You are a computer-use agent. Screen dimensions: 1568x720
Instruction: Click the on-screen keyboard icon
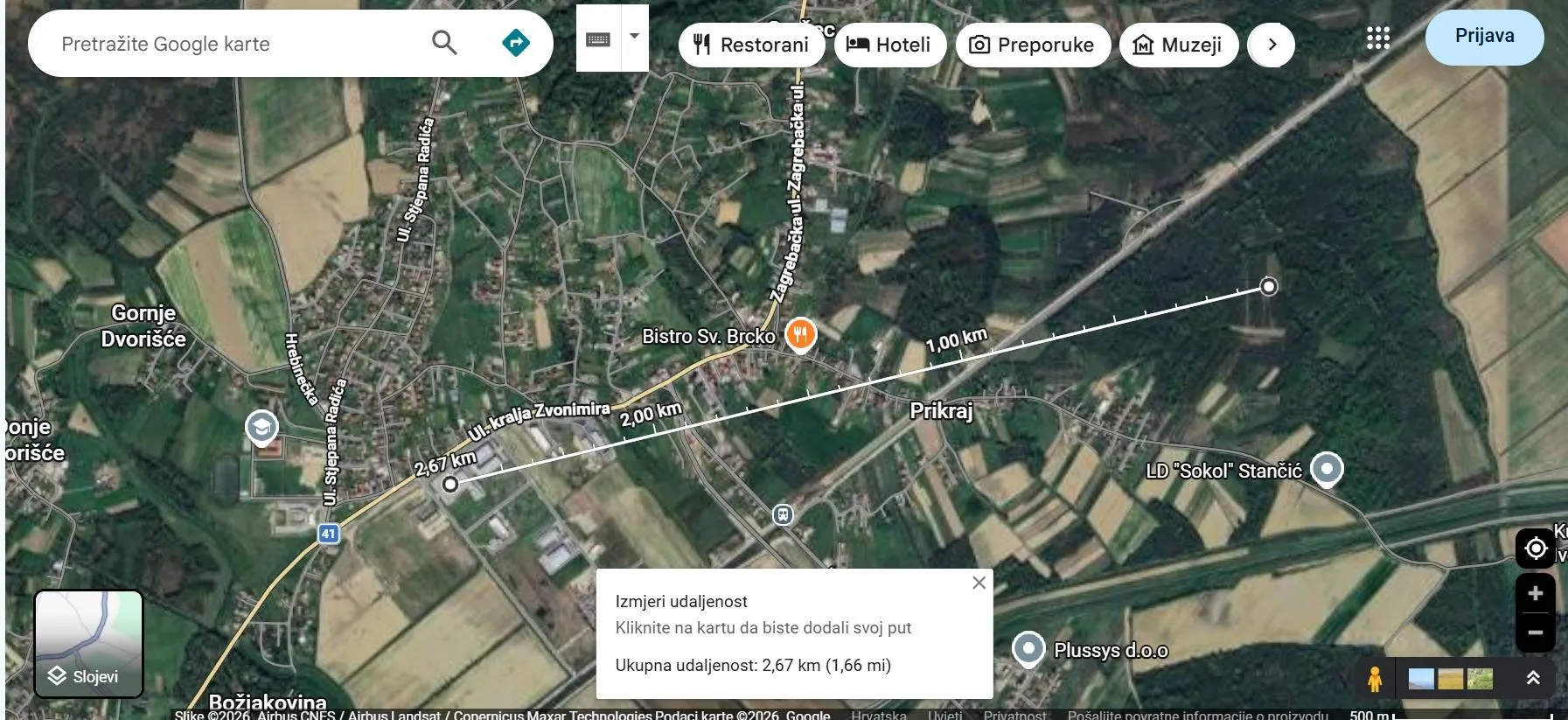[598, 38]
